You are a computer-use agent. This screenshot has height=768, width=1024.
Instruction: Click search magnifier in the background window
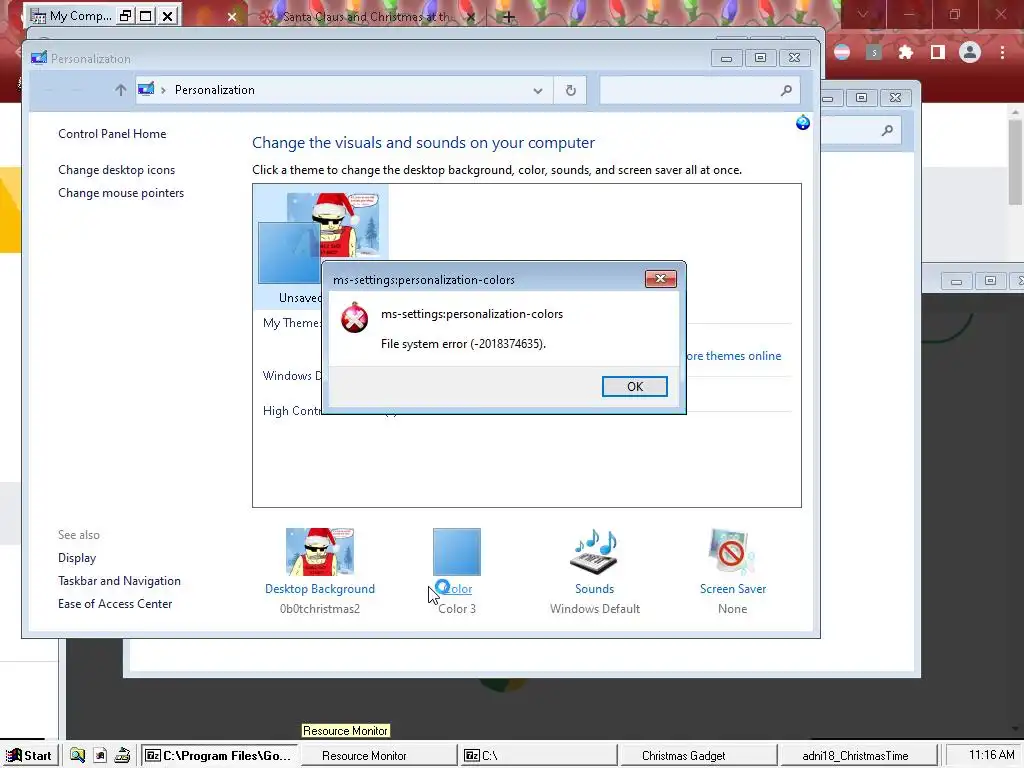click(887, 131)
